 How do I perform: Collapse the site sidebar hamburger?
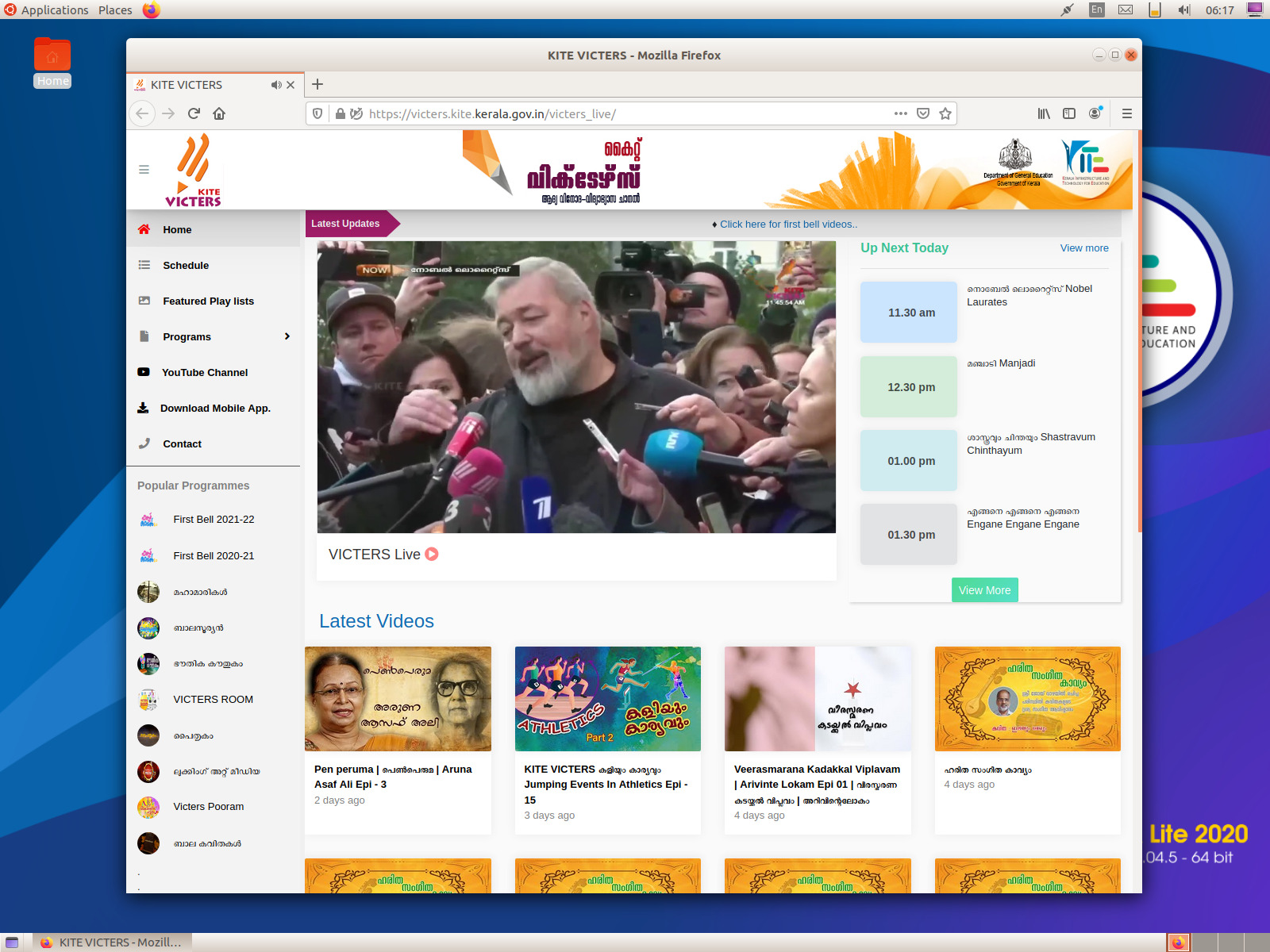[x=144, y=169]
